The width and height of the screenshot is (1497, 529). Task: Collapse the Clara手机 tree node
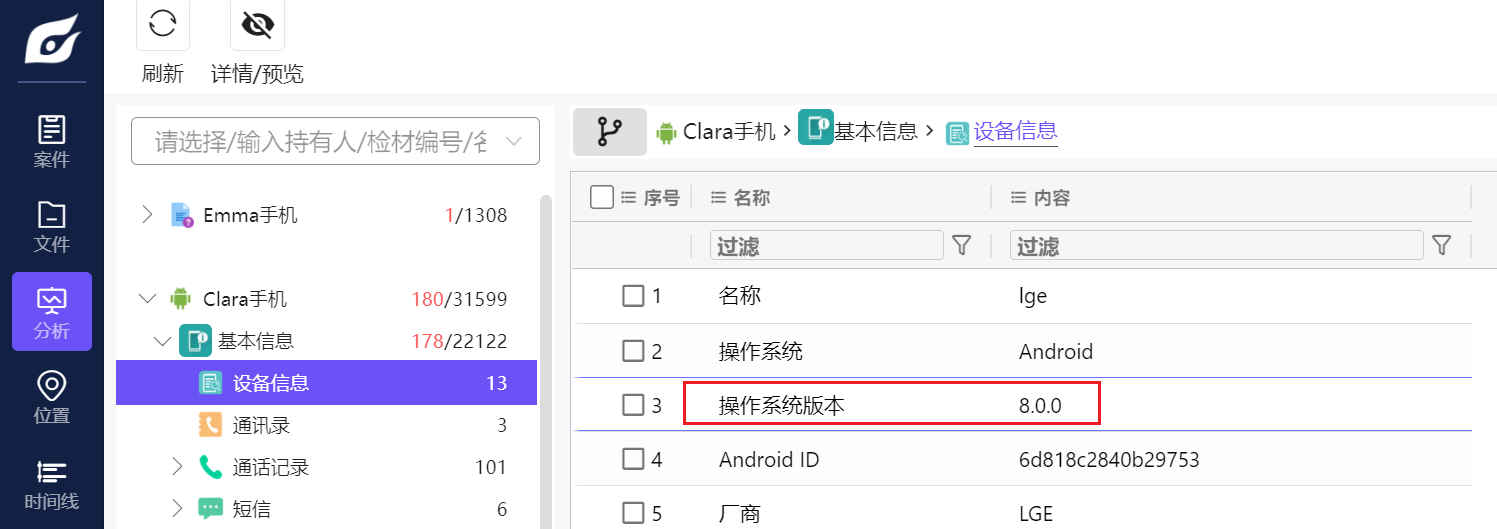click(148, 298)
